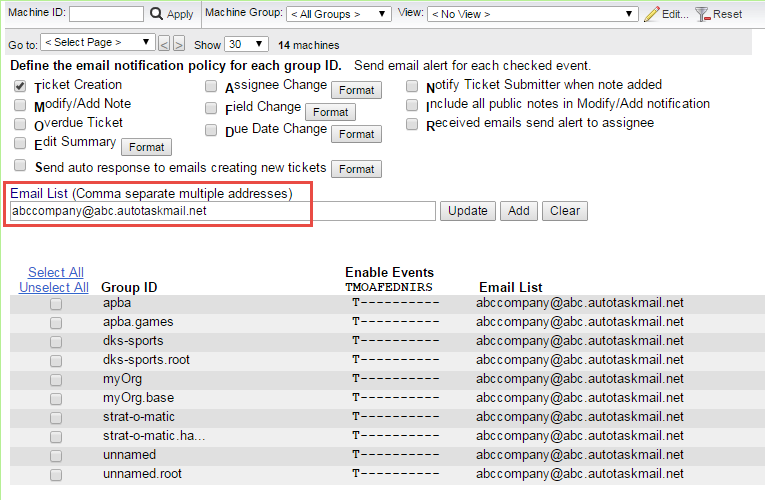Click into the Email List text field
The image size is (765, 500).
(222, 211)
